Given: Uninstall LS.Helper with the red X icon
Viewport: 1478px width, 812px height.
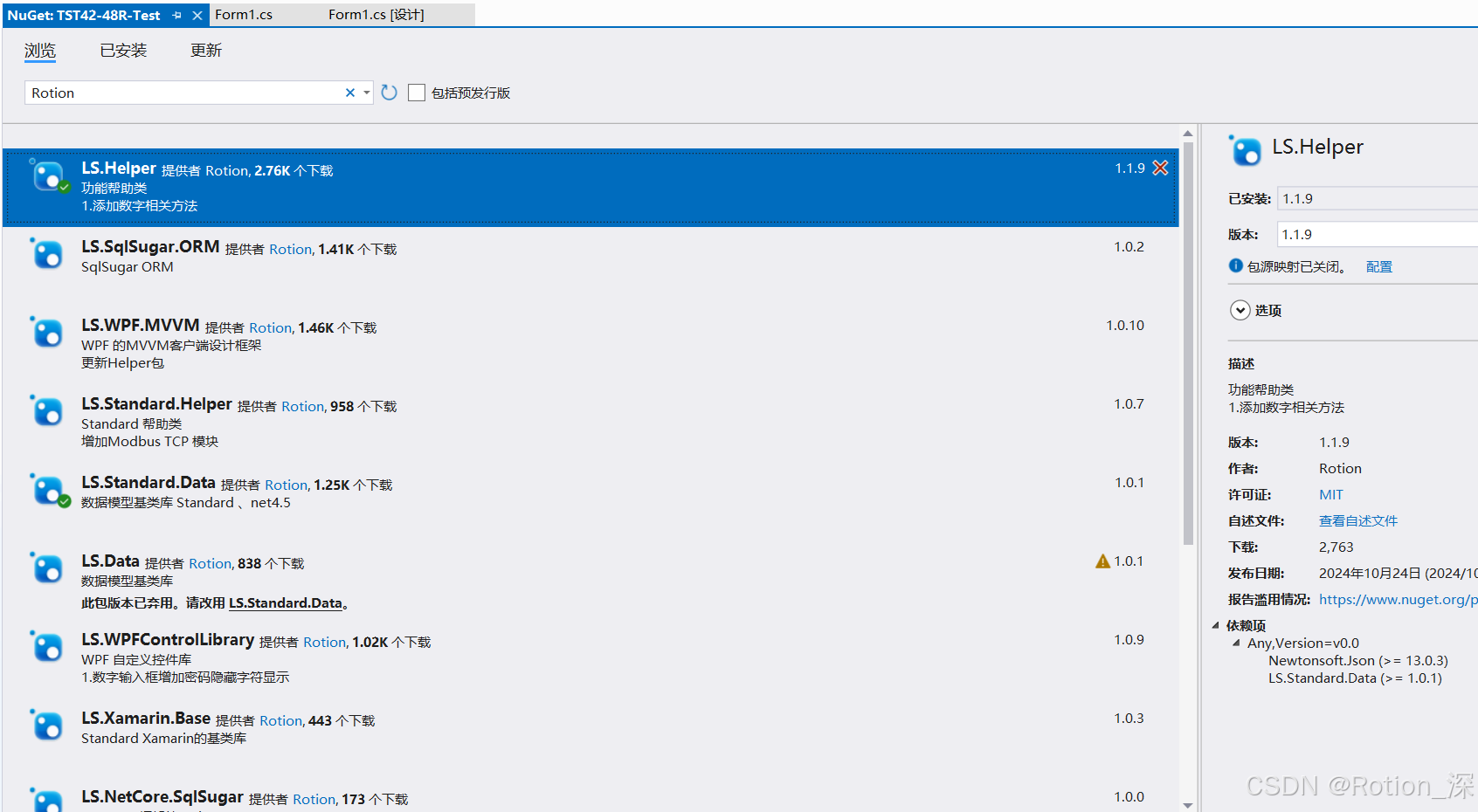Looking at the screenshot, I should point(1160,168).
